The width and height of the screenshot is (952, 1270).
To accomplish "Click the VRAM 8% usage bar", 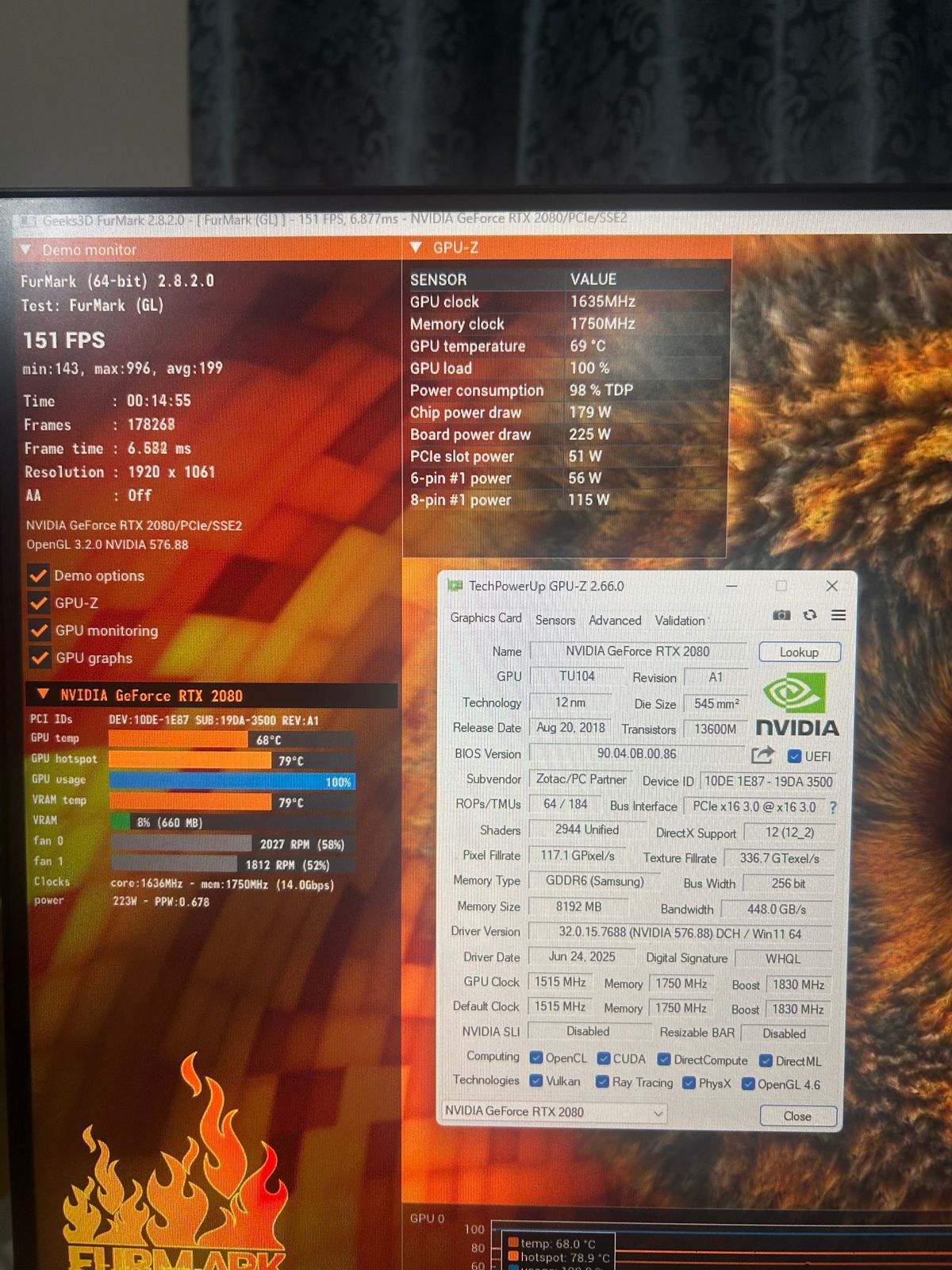I will click(x=232, y=822).
